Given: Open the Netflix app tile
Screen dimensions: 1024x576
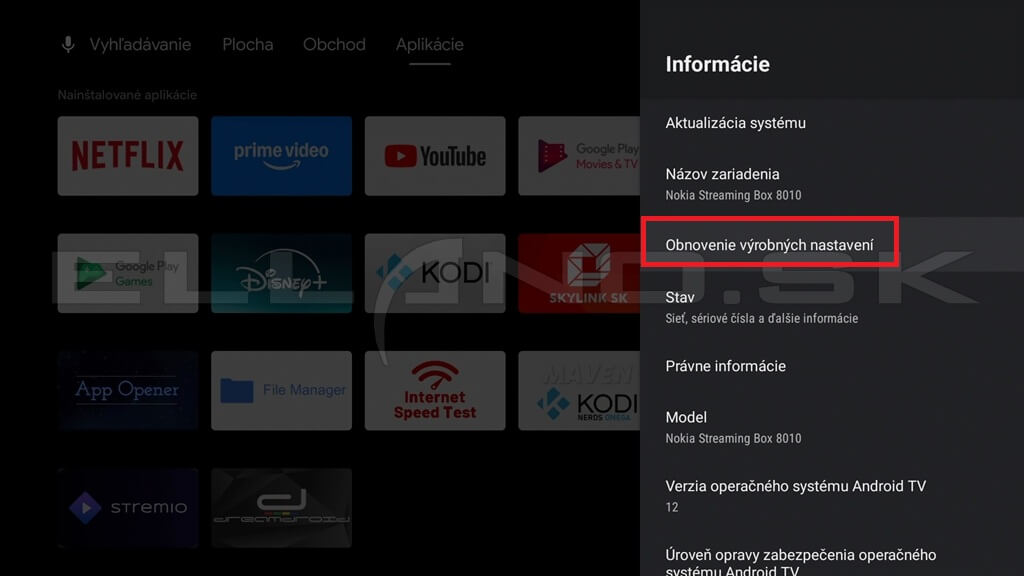Looking at the screenshot, I should pyautogui.click(x=127, y=155).
